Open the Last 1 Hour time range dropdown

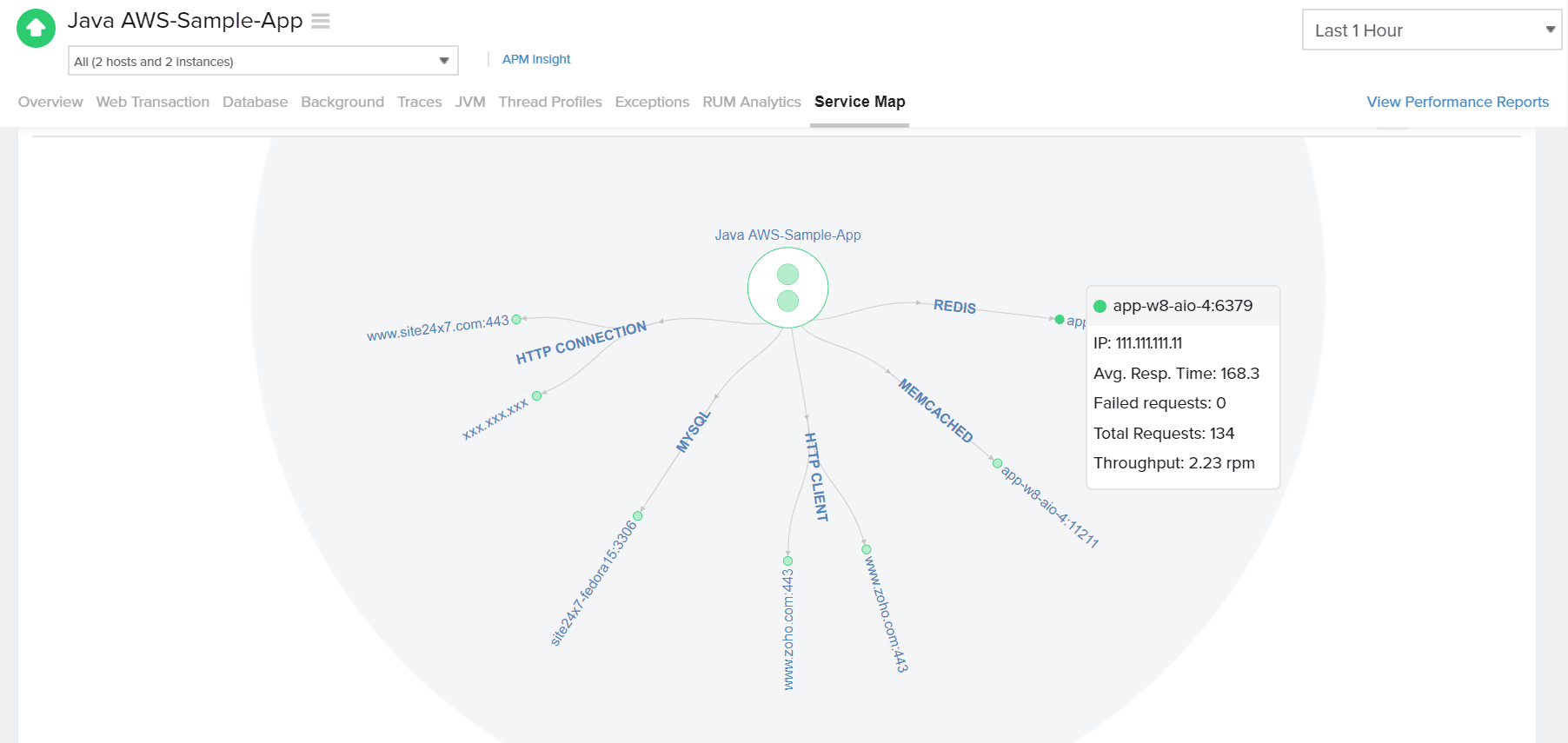coord(1432,30)
